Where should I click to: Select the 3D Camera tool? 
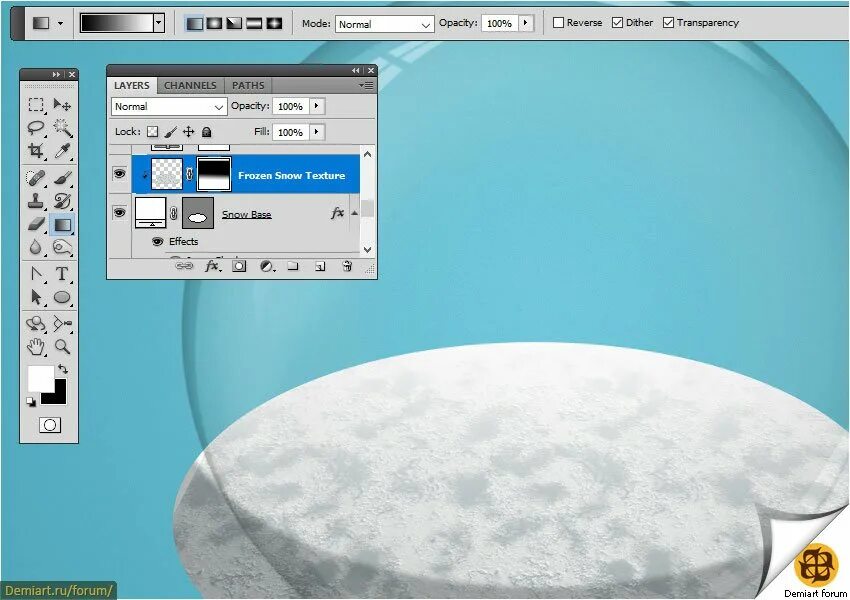point(62,324)
